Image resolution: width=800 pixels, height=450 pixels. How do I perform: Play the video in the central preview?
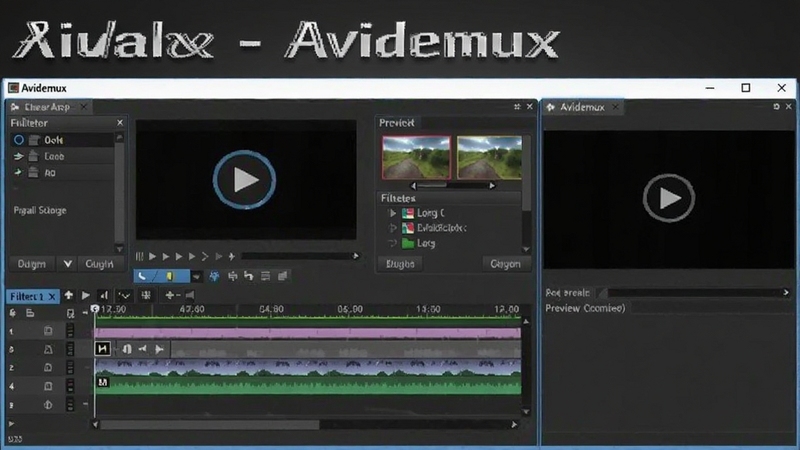tap(244, 180)
